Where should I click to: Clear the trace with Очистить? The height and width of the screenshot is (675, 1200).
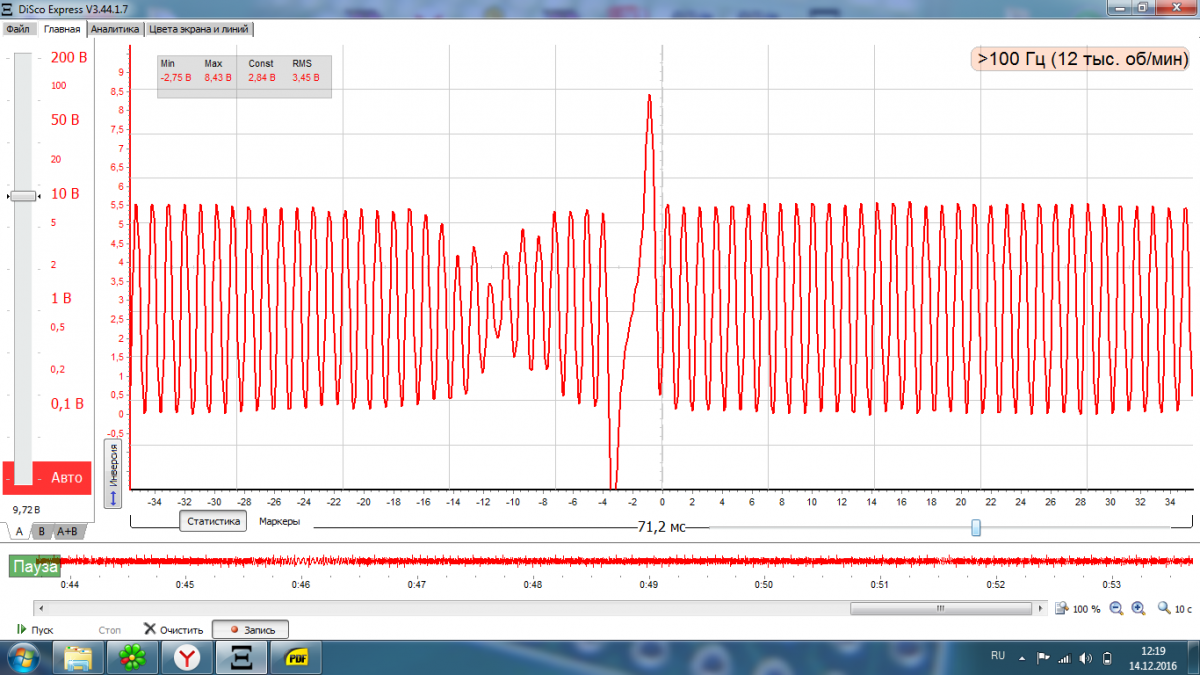point(174,630)
